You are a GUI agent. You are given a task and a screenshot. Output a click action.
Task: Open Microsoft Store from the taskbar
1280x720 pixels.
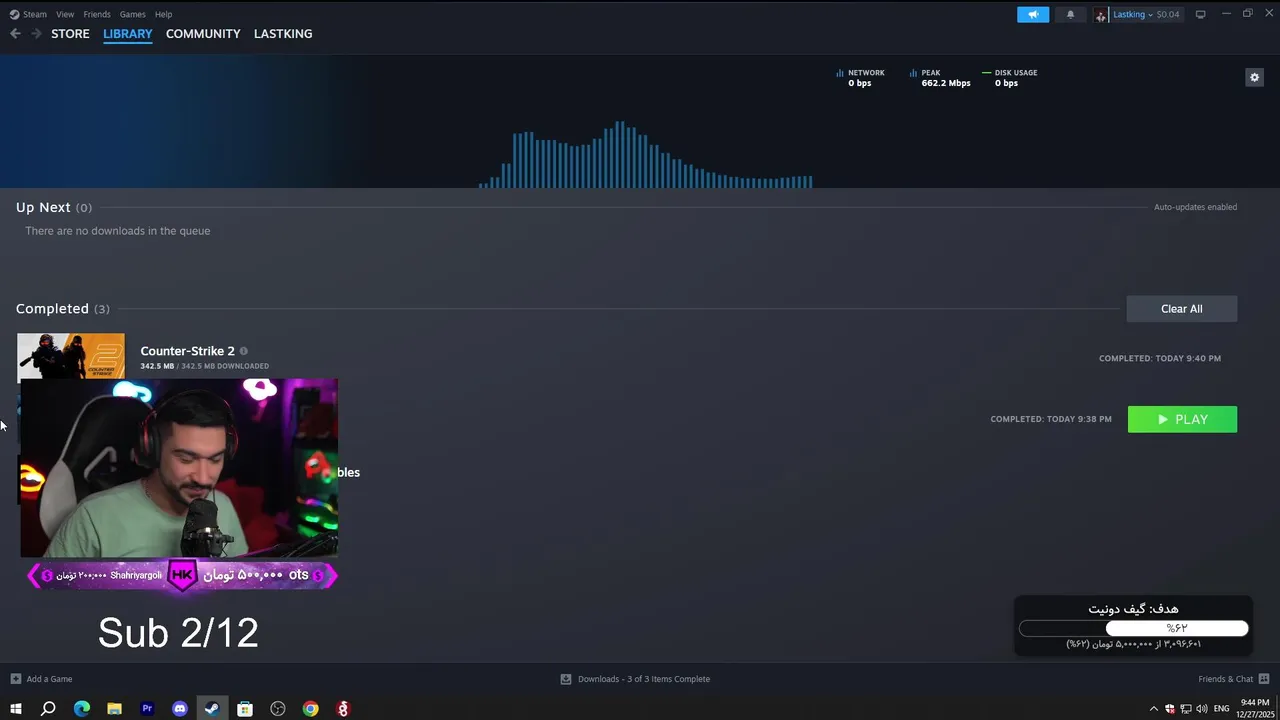pyautogui.click(x=245, y=709)
